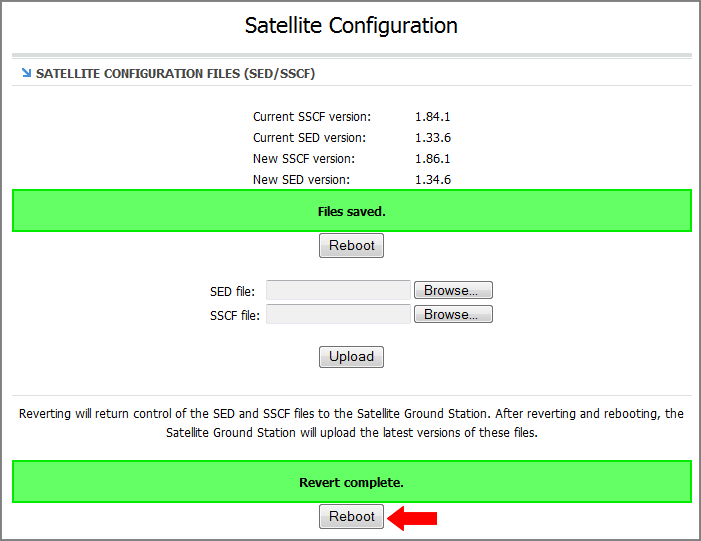Select the Current SED version value 1.33.6
This screenshot has height=541, width=701.
pyautogui.click(x=432, y=138)
